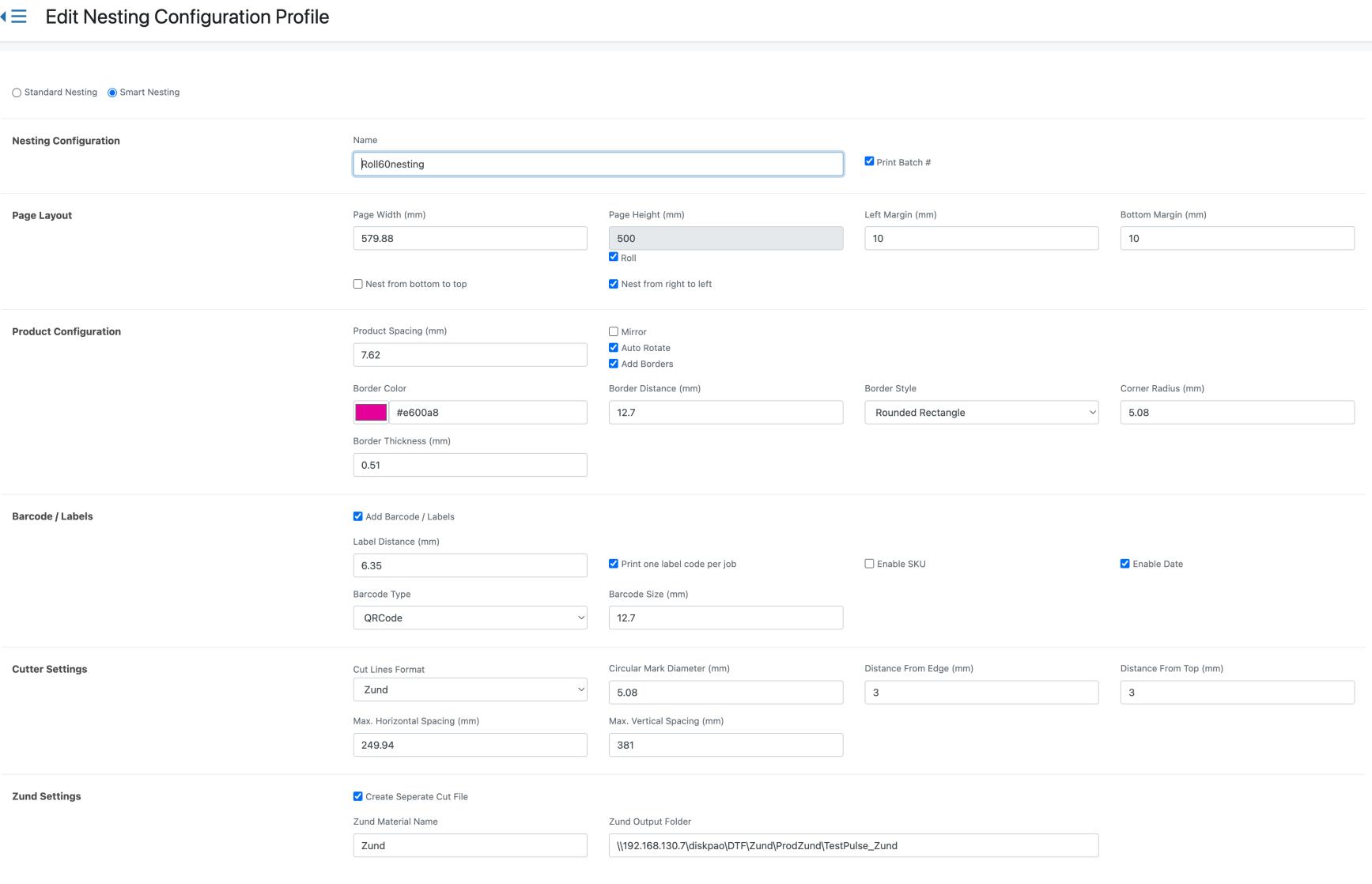The width and height of the screenshot is (1372, 884).
Task: Open the Barcode Type dropdown
Action: [x=470, y=618]
